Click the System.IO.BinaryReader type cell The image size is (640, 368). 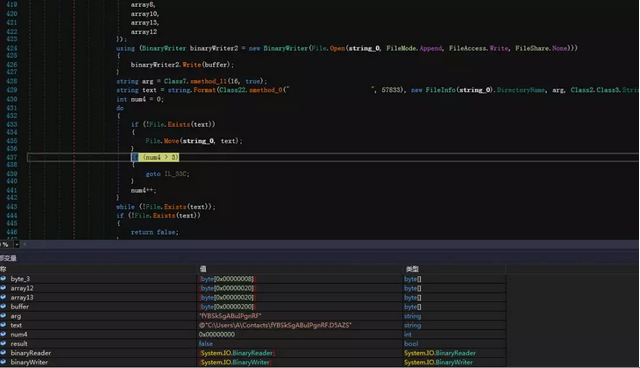pos(440,353)
